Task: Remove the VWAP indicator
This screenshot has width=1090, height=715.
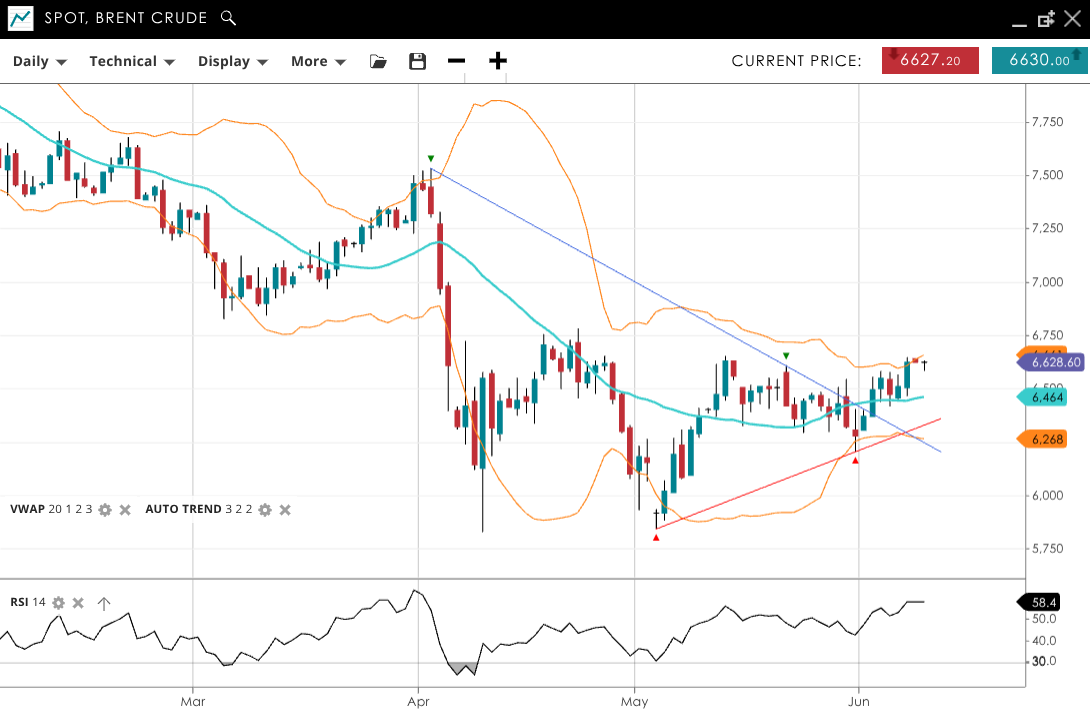Action: click(126, 510)
